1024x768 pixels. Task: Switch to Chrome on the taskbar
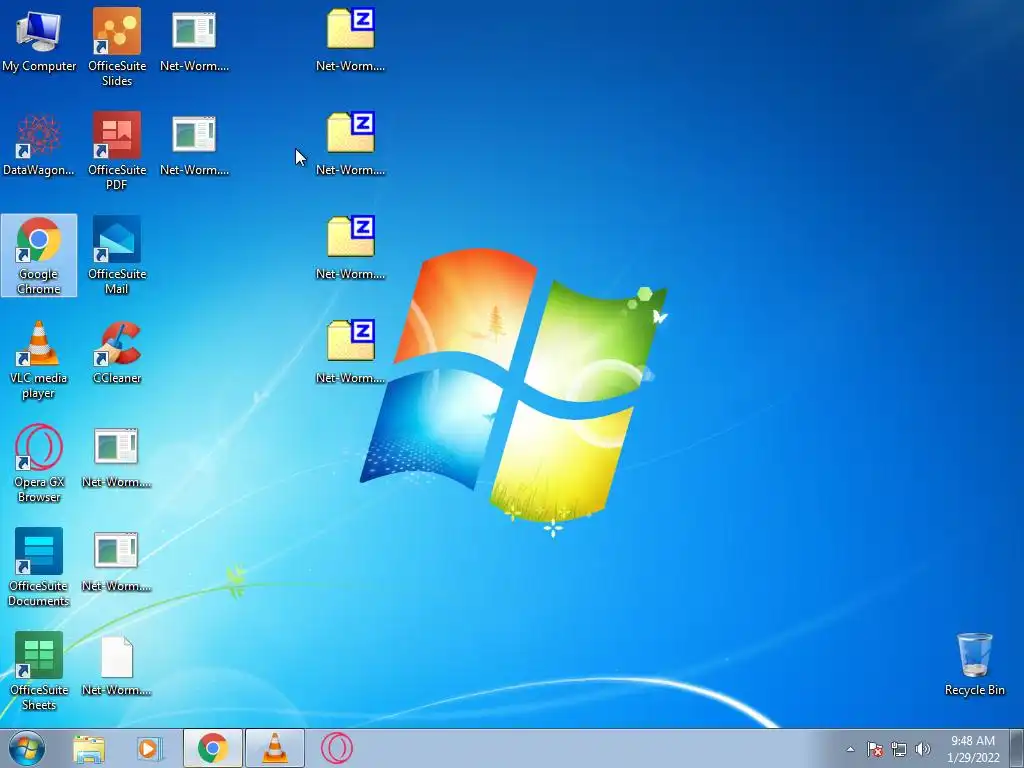pos(212,748)
